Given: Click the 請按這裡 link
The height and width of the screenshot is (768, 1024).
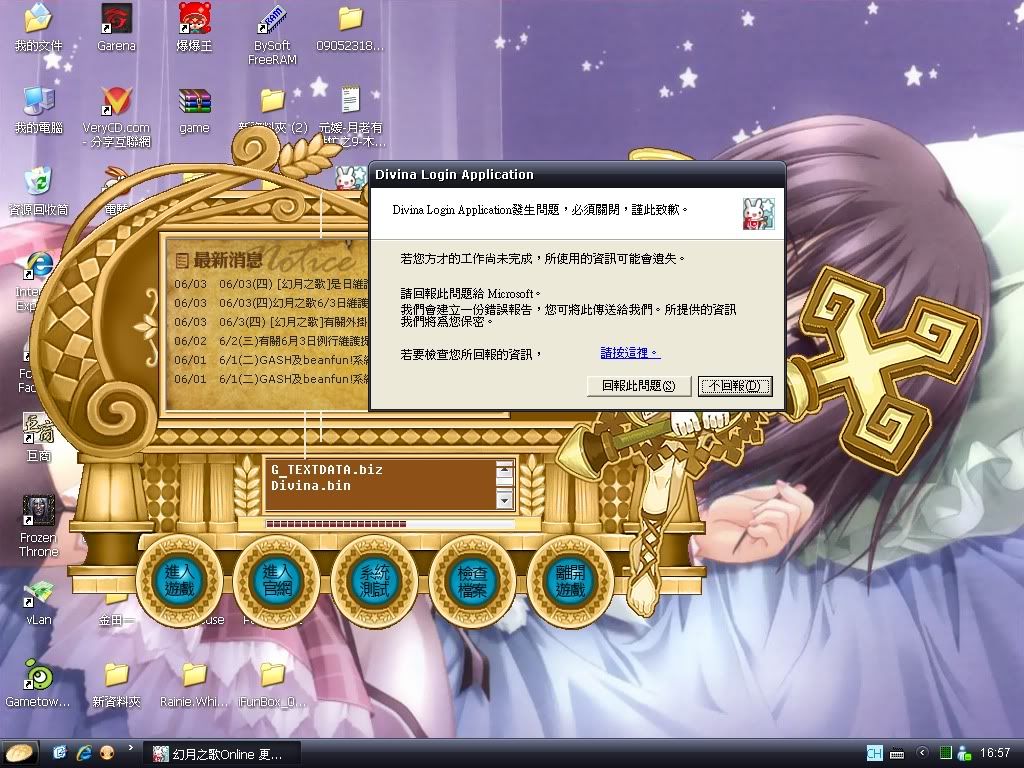Looking at the screenshot, I should [630, 353].
